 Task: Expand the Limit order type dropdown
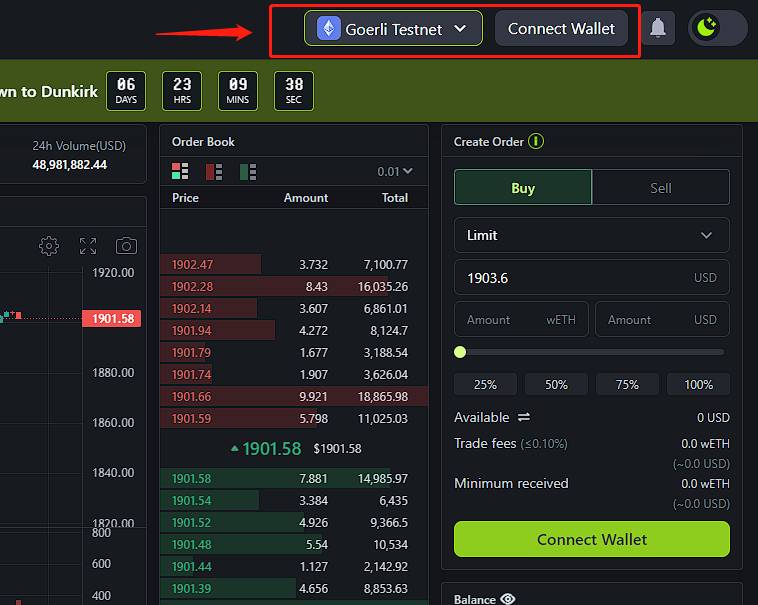(591, 235)
